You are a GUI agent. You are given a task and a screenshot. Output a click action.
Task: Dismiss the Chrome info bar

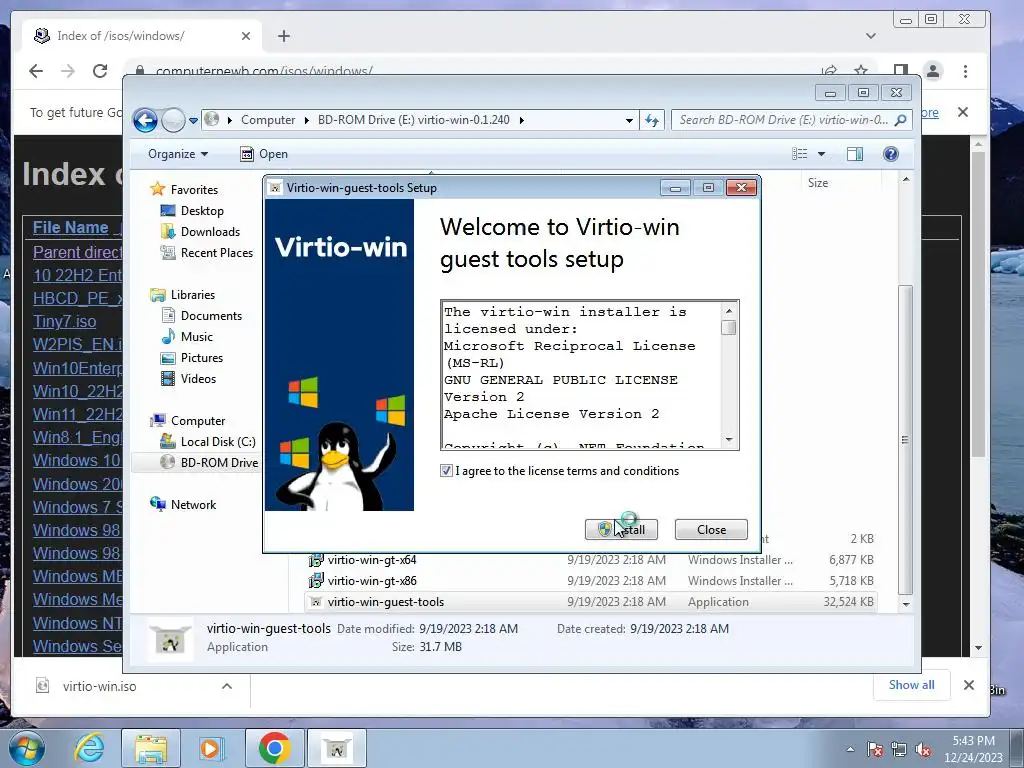pos(963,112)
